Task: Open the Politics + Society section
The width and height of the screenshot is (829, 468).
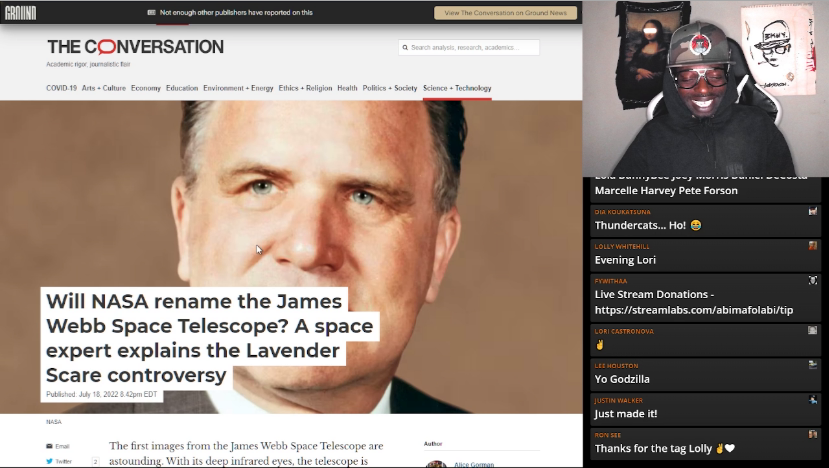Action: pyautogui.click(x=390, y=88)
